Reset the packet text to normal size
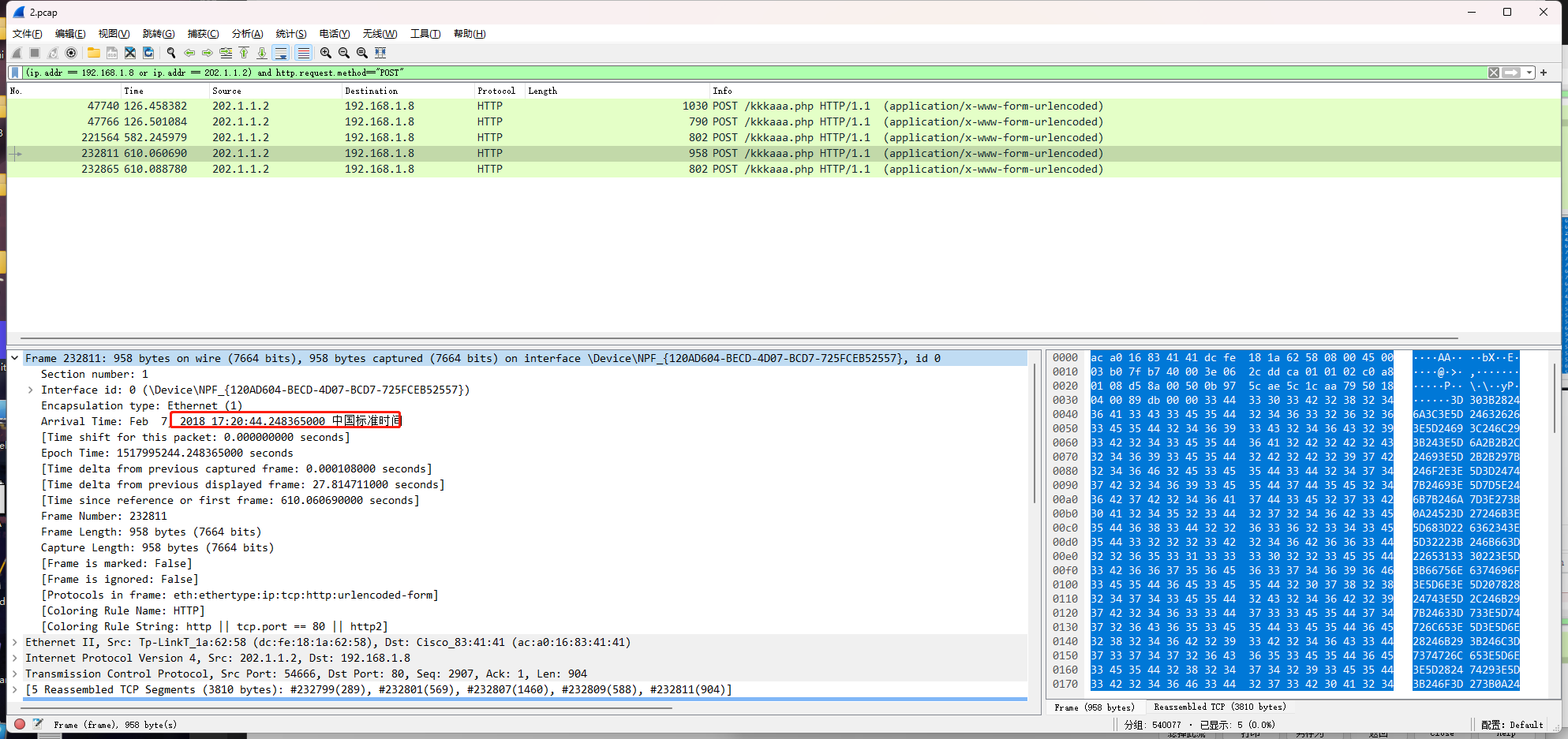 362,53
